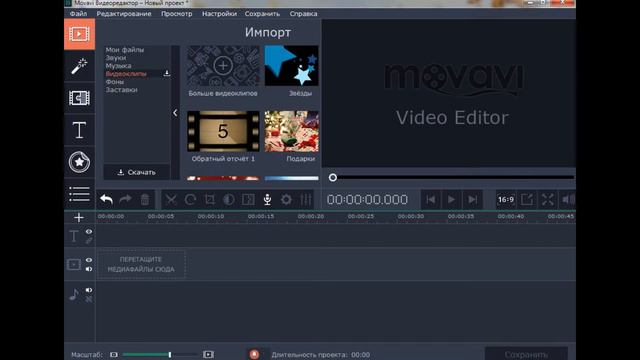Open the Настройки menu
The width and height of the screenshot is (640, 360).
pos(219,13)
